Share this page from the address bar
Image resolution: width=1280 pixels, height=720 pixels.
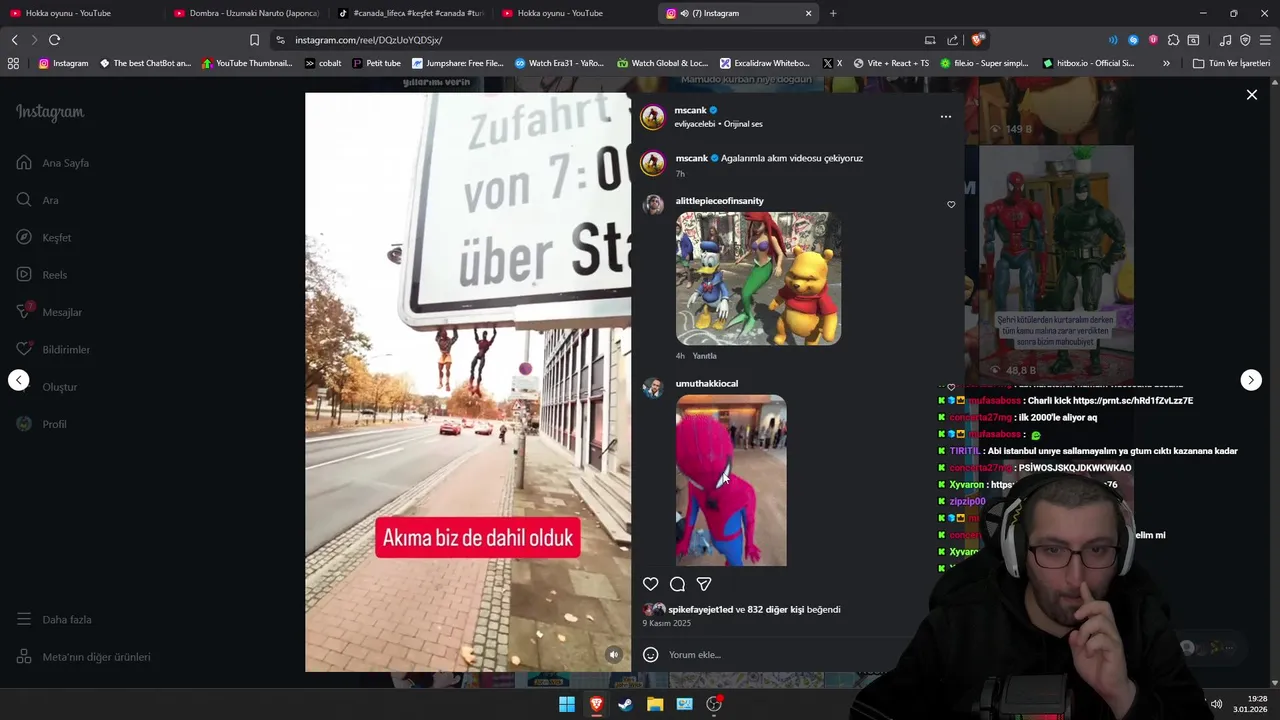(953, 40)
